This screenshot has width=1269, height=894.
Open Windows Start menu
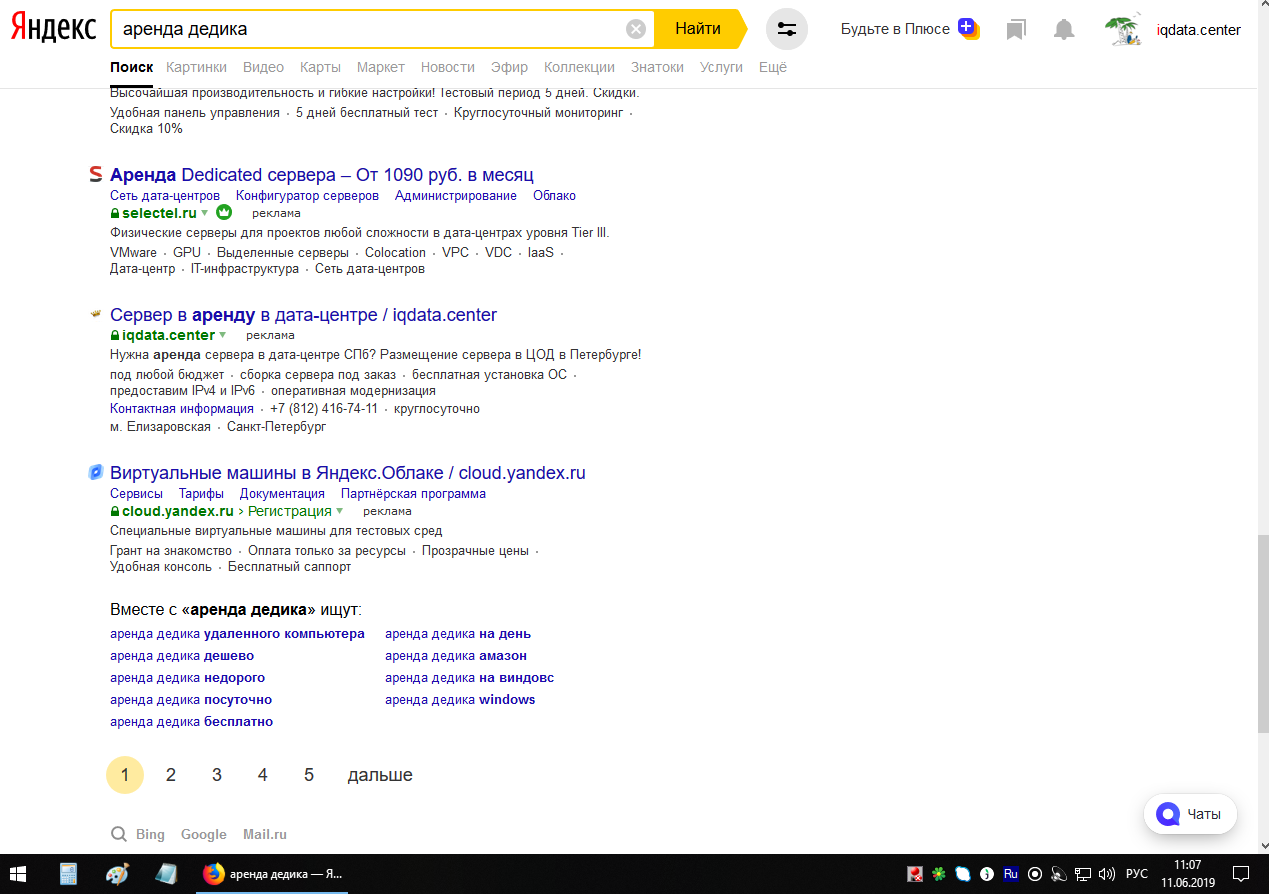[19, 874]
